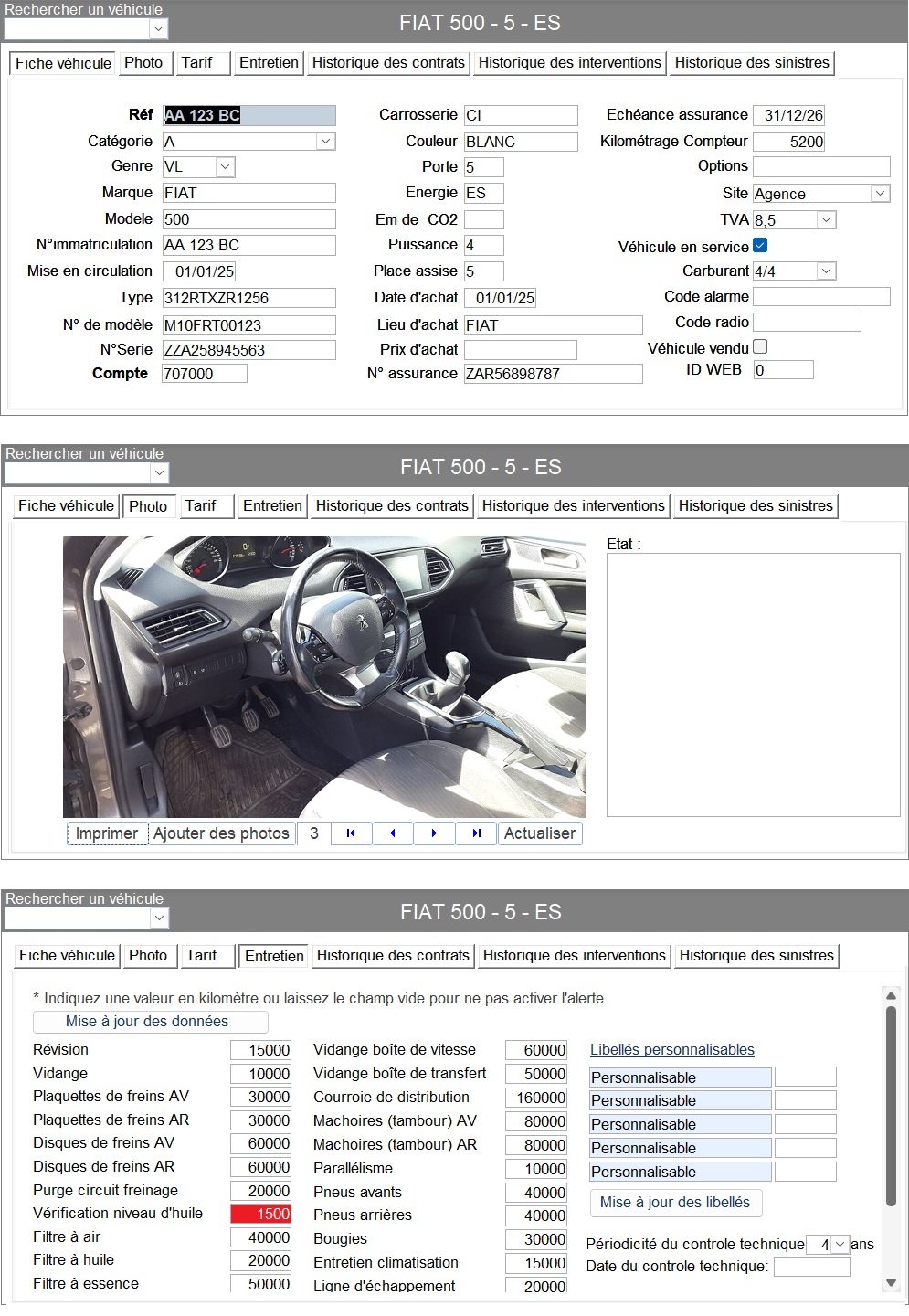Edit the Vidange boîte de vitesse value
The width and height of the screenshot is (909, 1316).
pos(536,1051)
